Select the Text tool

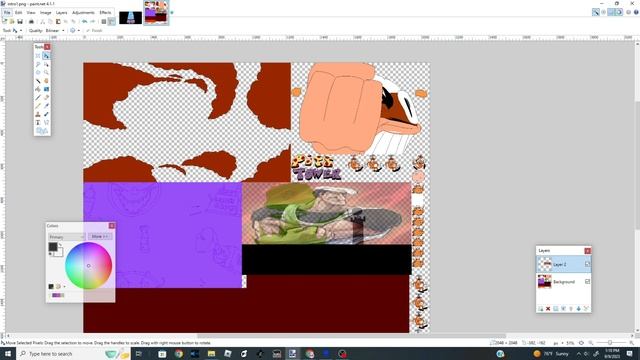tap(38, 122)
